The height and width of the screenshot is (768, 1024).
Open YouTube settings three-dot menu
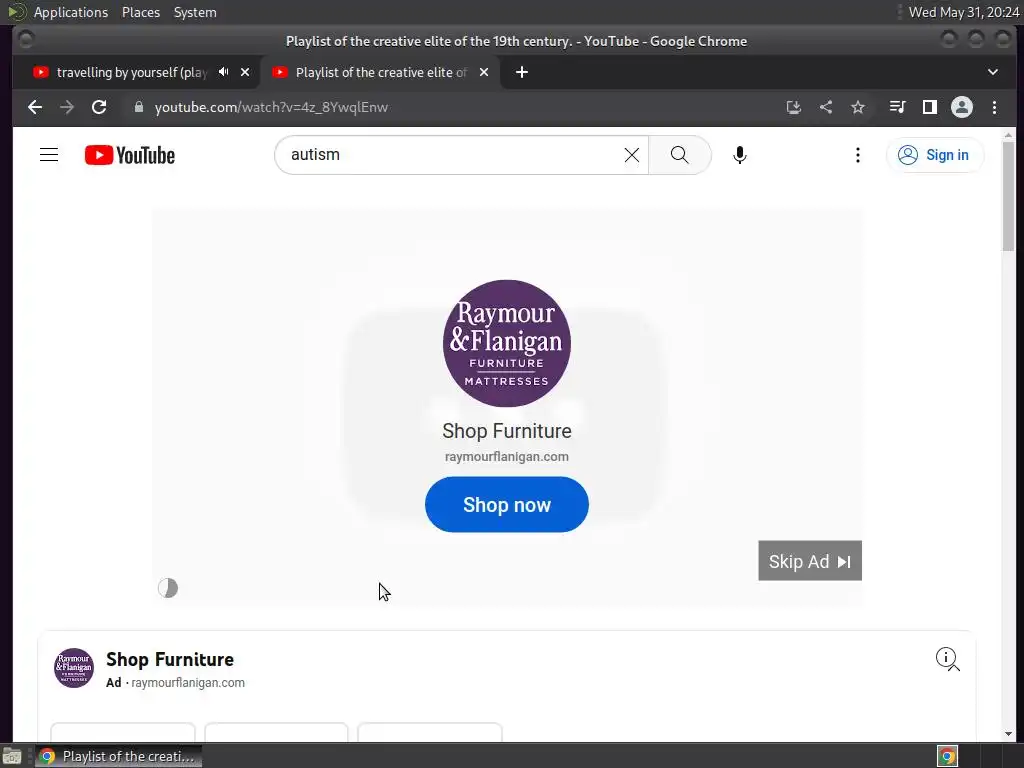click(x=857, y=155)
